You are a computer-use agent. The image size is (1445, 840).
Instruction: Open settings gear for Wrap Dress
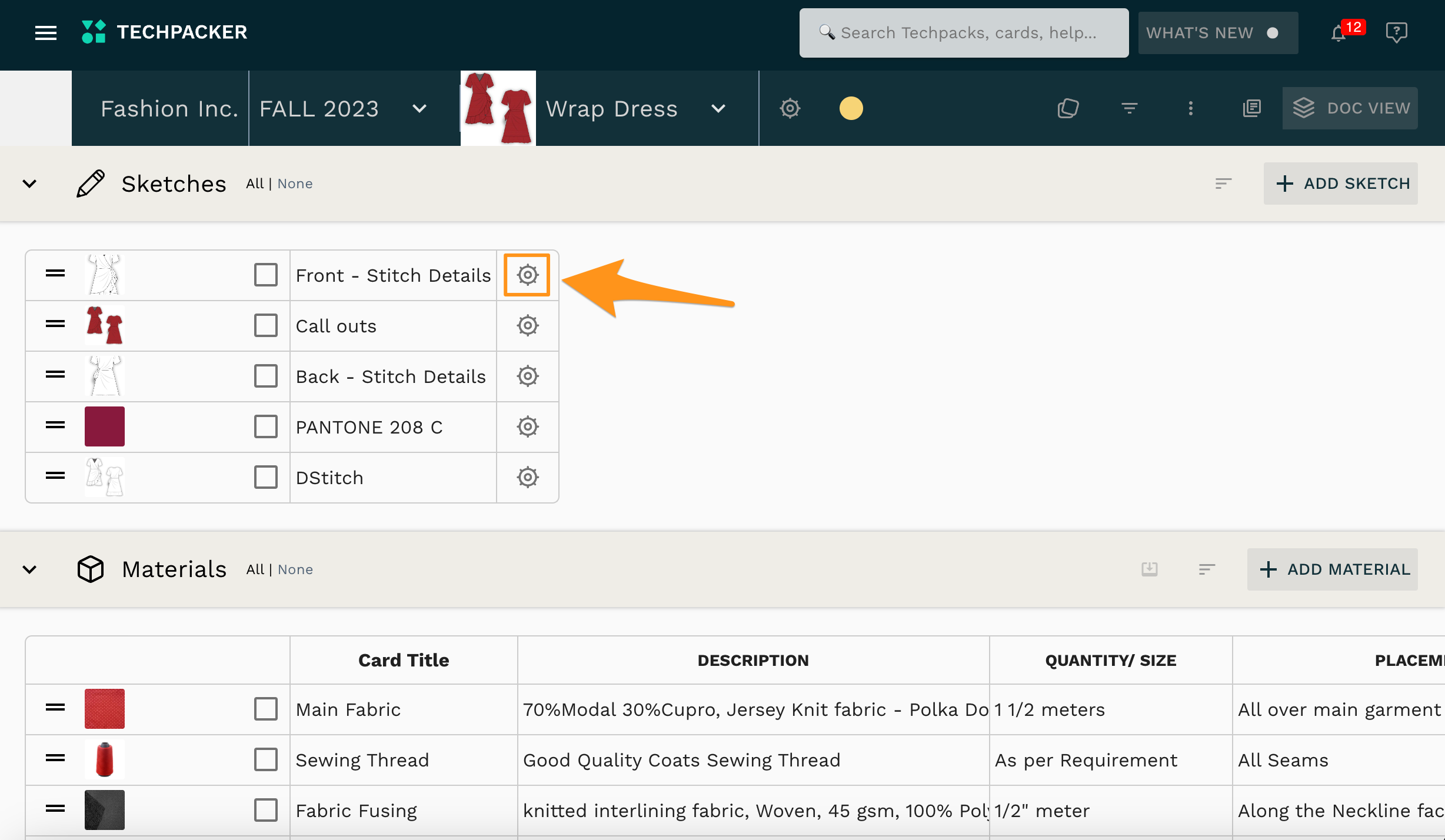tap(790, 108)
